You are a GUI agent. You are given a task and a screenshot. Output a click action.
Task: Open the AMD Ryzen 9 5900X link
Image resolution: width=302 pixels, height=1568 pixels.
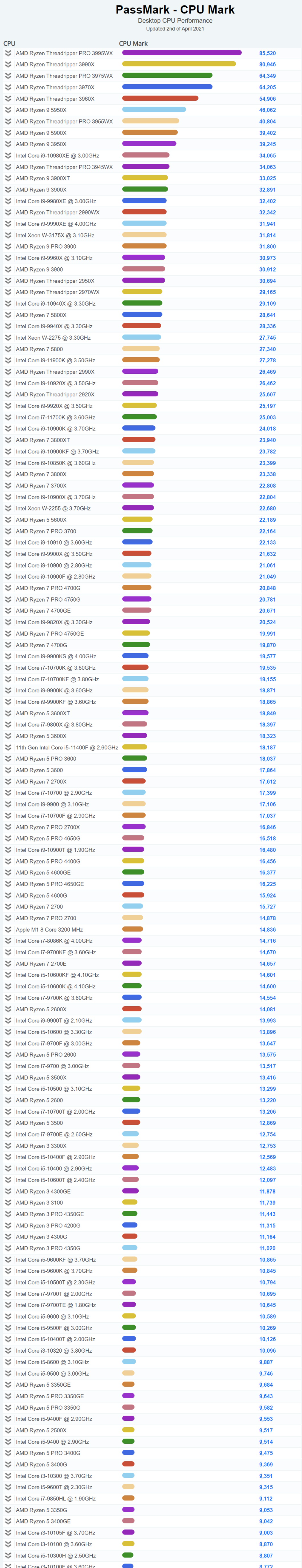click(41, 133)
